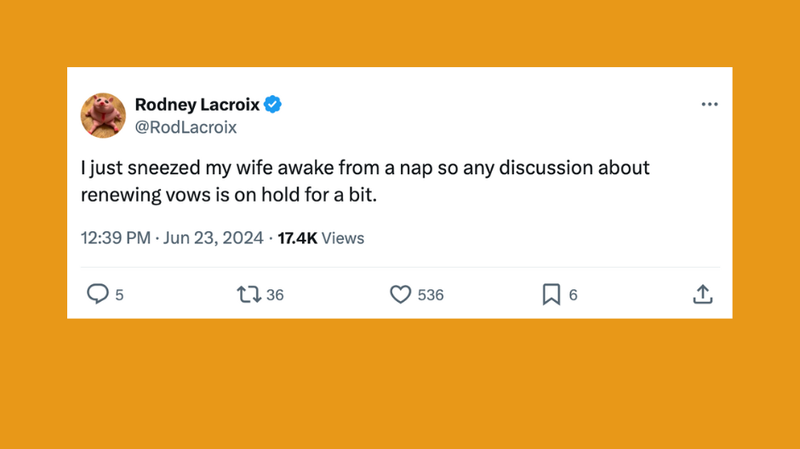Image resolution: width=800 pixels, height=449 pixels.
Task: Click the reply speech bubble icon
Action: 97,294
